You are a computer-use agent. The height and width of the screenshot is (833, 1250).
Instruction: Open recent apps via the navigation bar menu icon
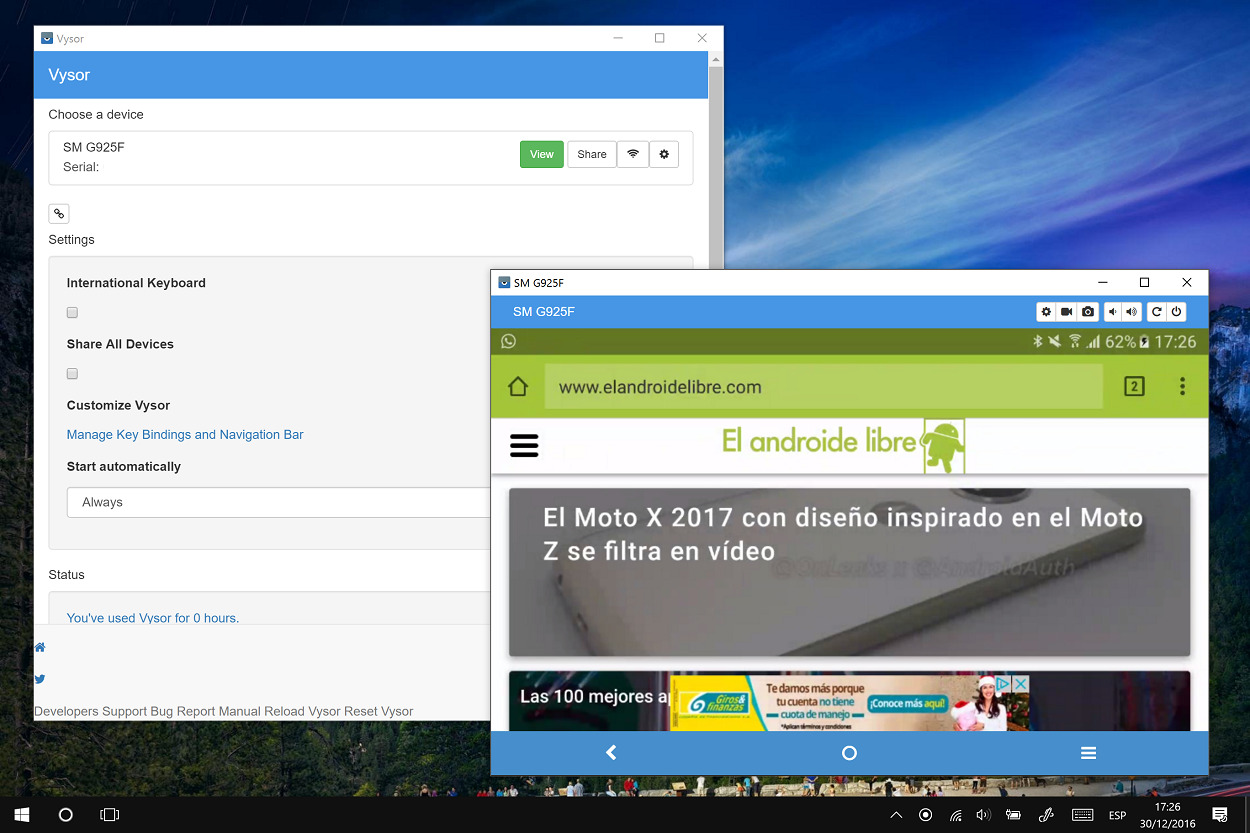pos(1088,753)
